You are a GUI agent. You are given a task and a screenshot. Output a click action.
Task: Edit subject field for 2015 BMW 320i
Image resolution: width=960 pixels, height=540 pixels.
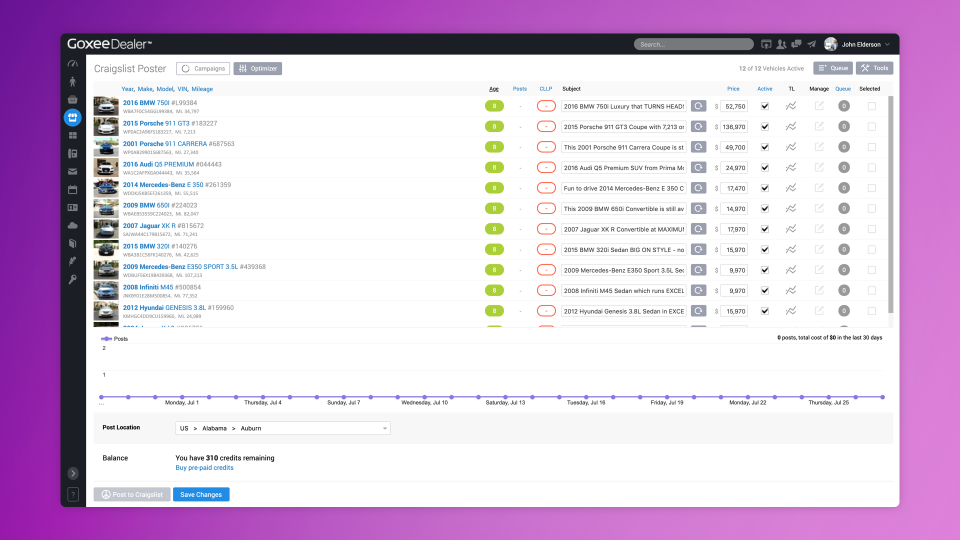(624, 249)
